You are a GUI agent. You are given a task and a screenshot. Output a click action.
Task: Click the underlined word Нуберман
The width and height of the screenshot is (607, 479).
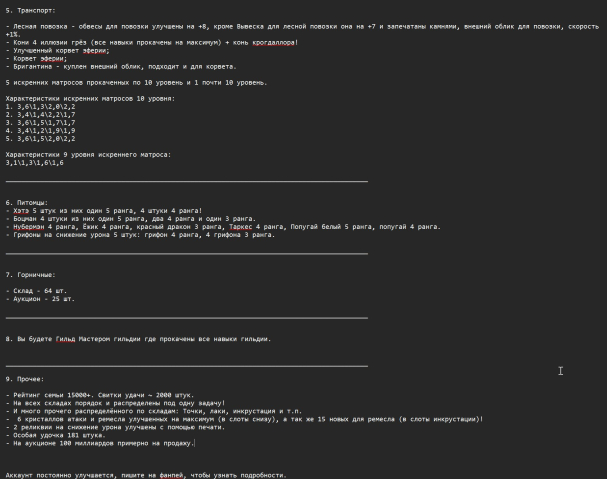click(x=29, y=227)
